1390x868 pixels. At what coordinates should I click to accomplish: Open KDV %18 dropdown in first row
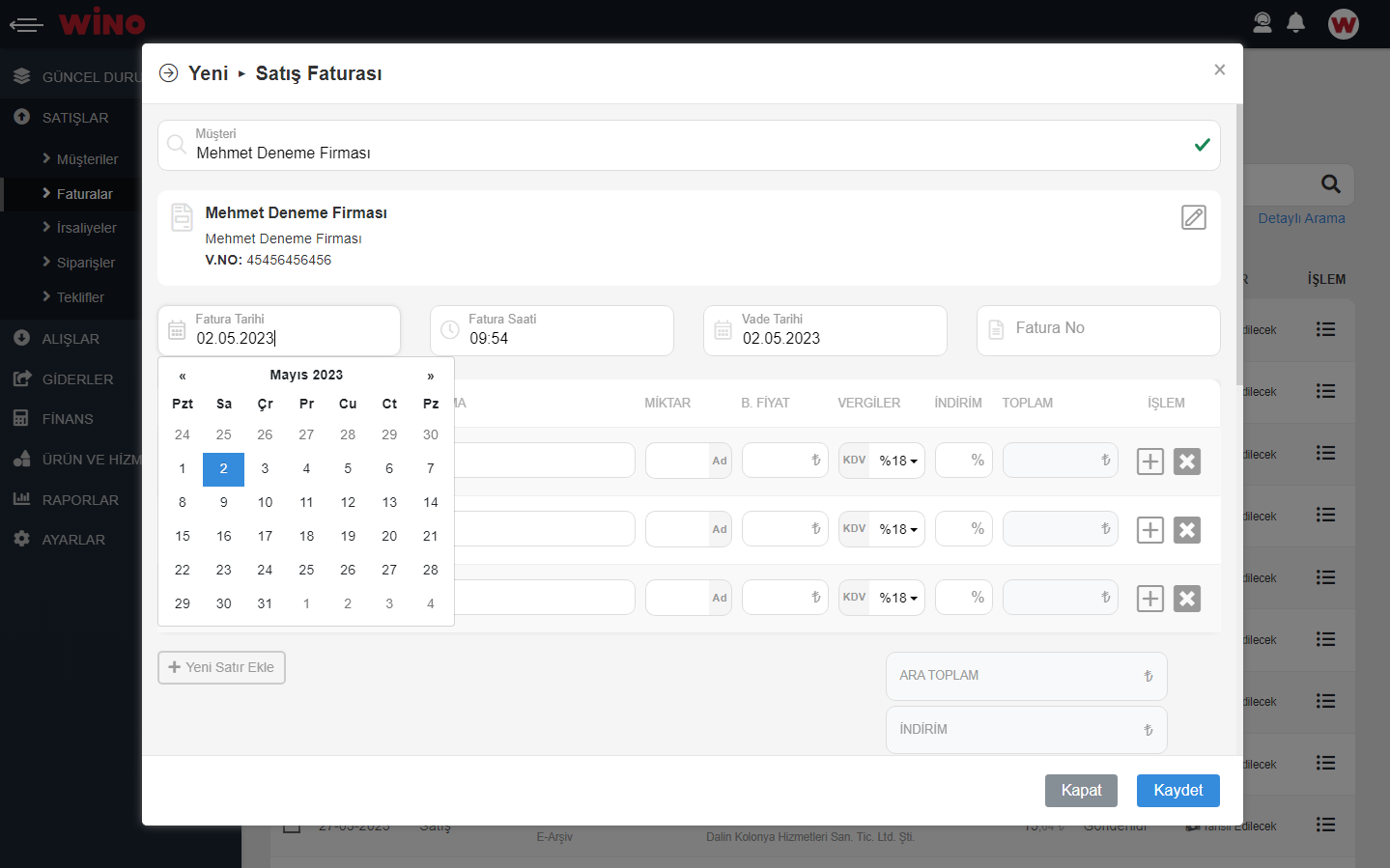[x=897, y=462]
